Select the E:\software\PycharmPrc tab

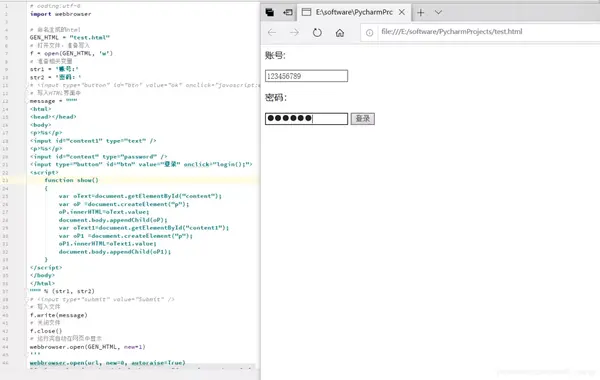(x=354, y=12)
